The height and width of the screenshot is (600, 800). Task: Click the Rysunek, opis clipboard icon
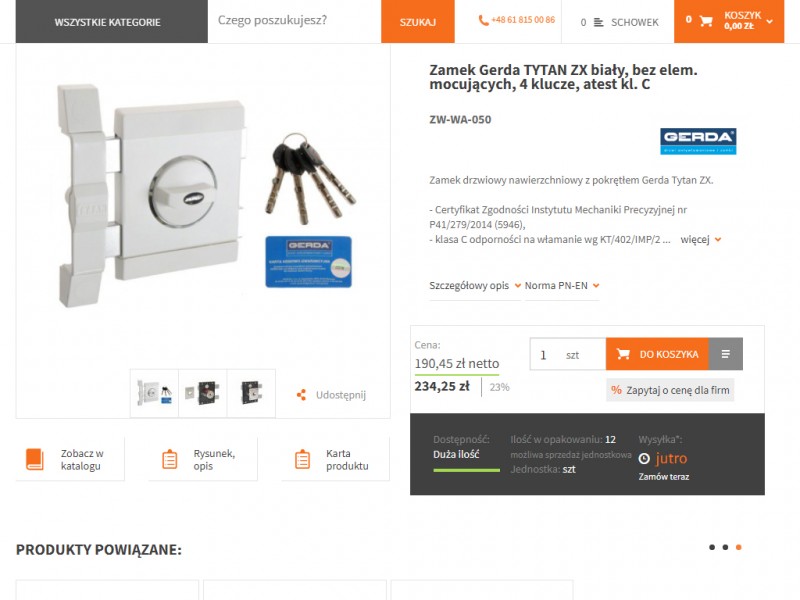click(x=169, y=459)
